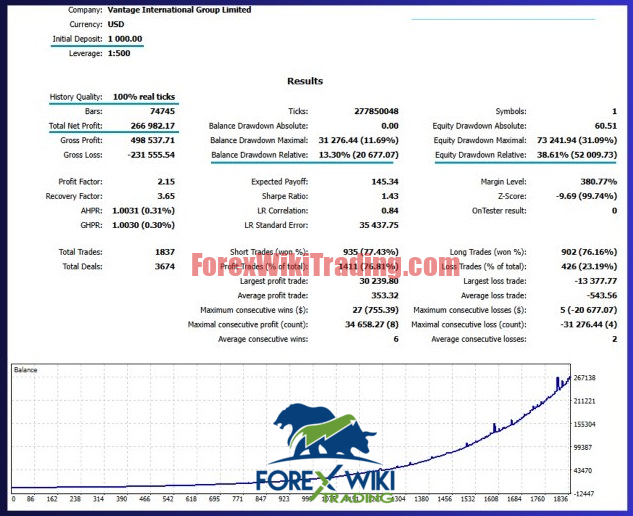Image resolution: width=633 pixels, height=516 pixels.
Task: Click Z-Score value -9.69 (99.74%)
Action: (x=586, y=196)
